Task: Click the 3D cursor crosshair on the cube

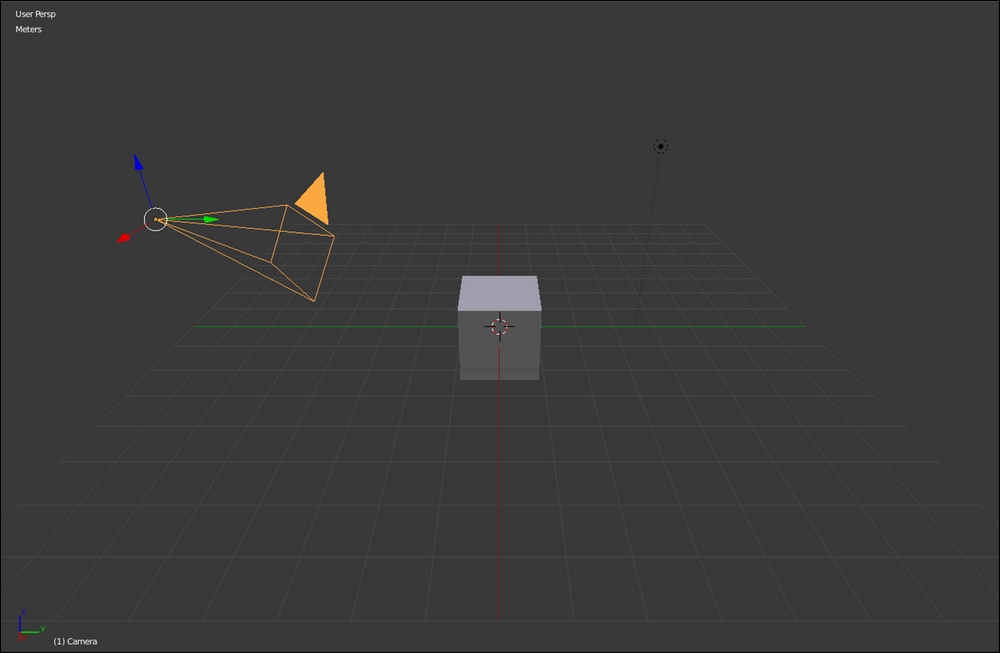Action: pos(499,327)
